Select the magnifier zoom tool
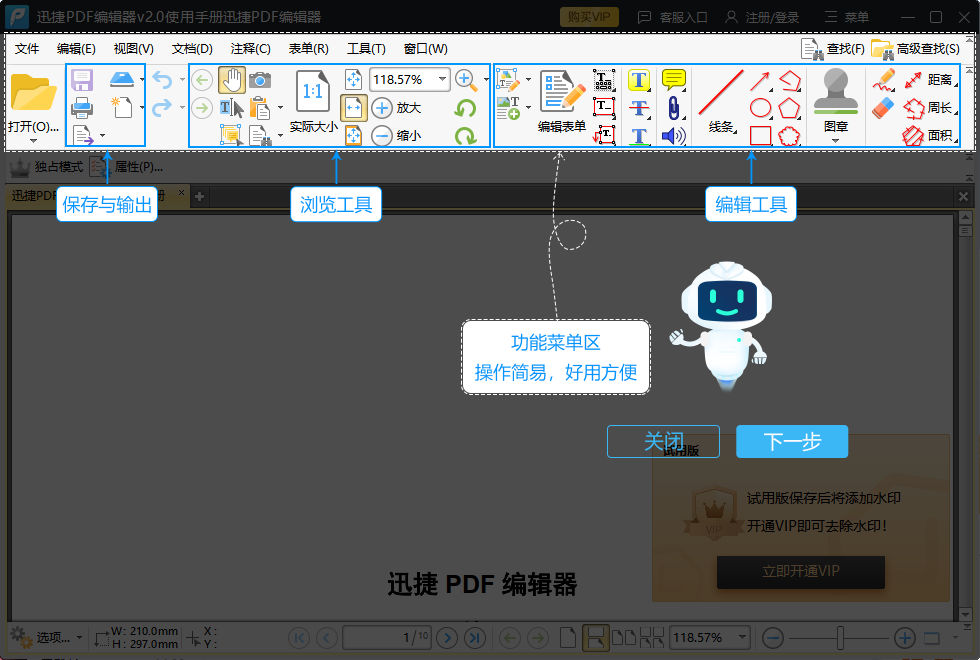Viewport: 980px width, 660px height. coord(466,80)
